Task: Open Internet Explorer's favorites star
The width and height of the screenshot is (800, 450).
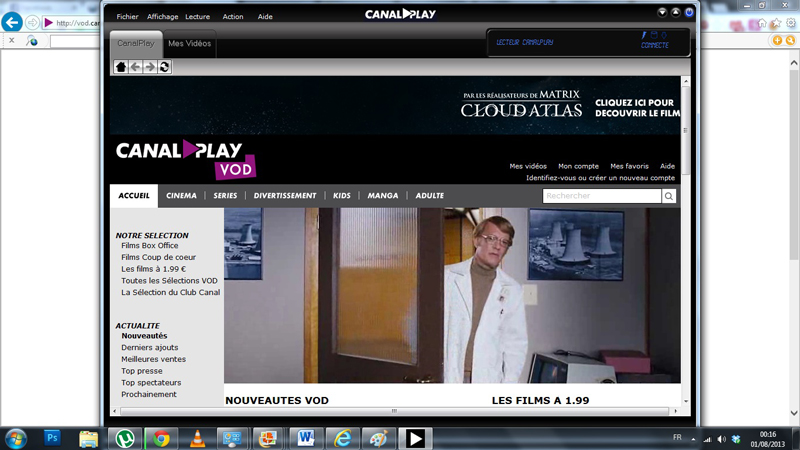Action: pos(776,23)
